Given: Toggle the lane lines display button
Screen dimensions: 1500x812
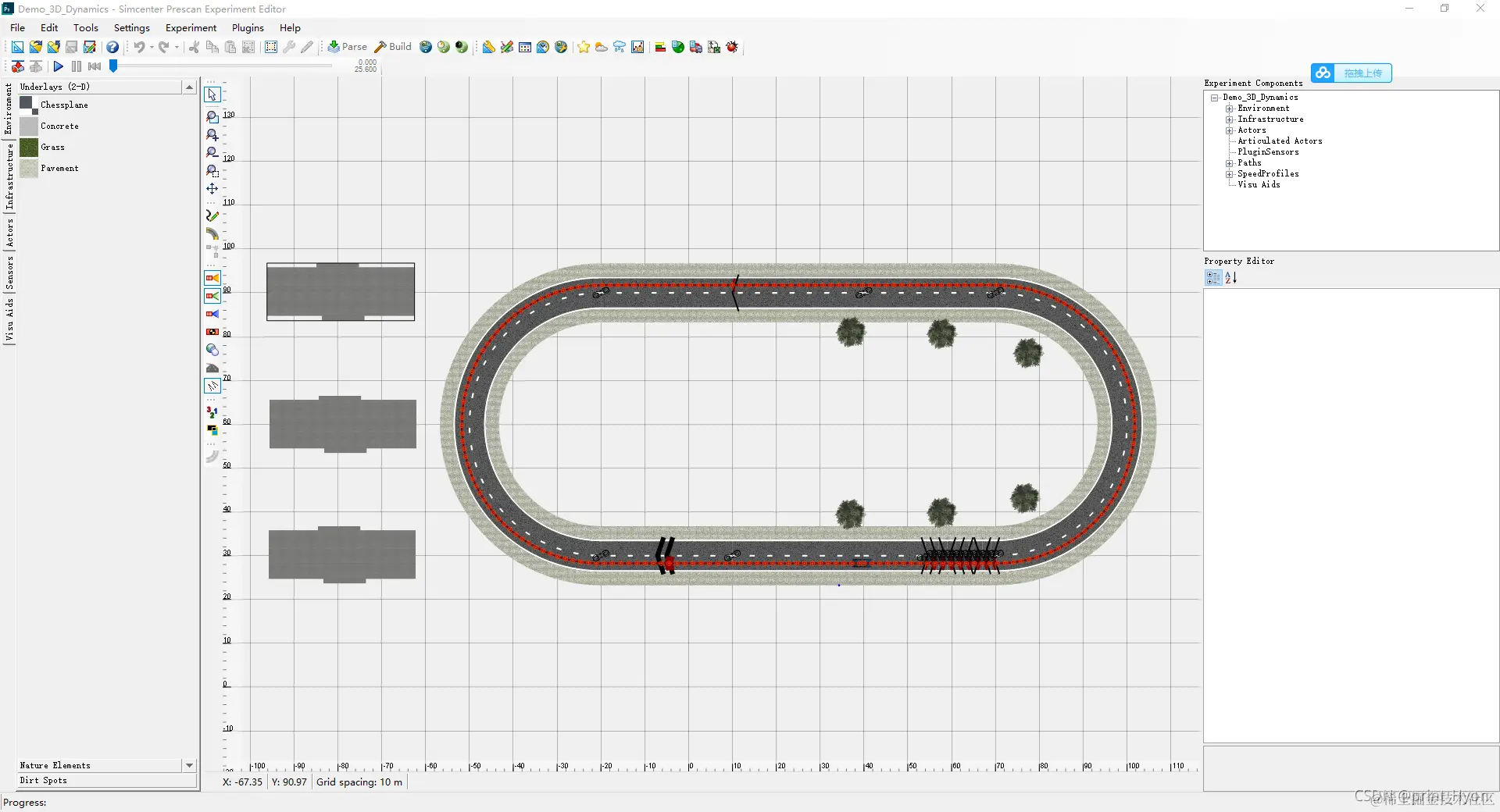Looking at the screenshot, I should [212, 386].
